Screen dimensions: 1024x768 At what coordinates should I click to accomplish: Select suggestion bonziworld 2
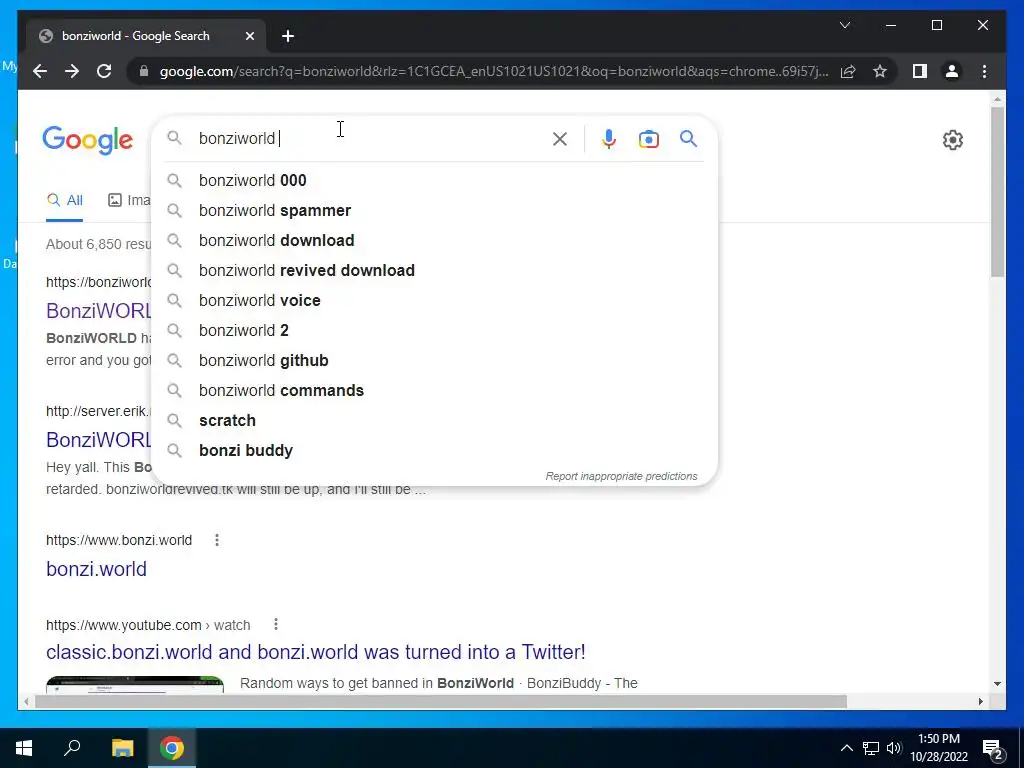(x=434, y=330)
